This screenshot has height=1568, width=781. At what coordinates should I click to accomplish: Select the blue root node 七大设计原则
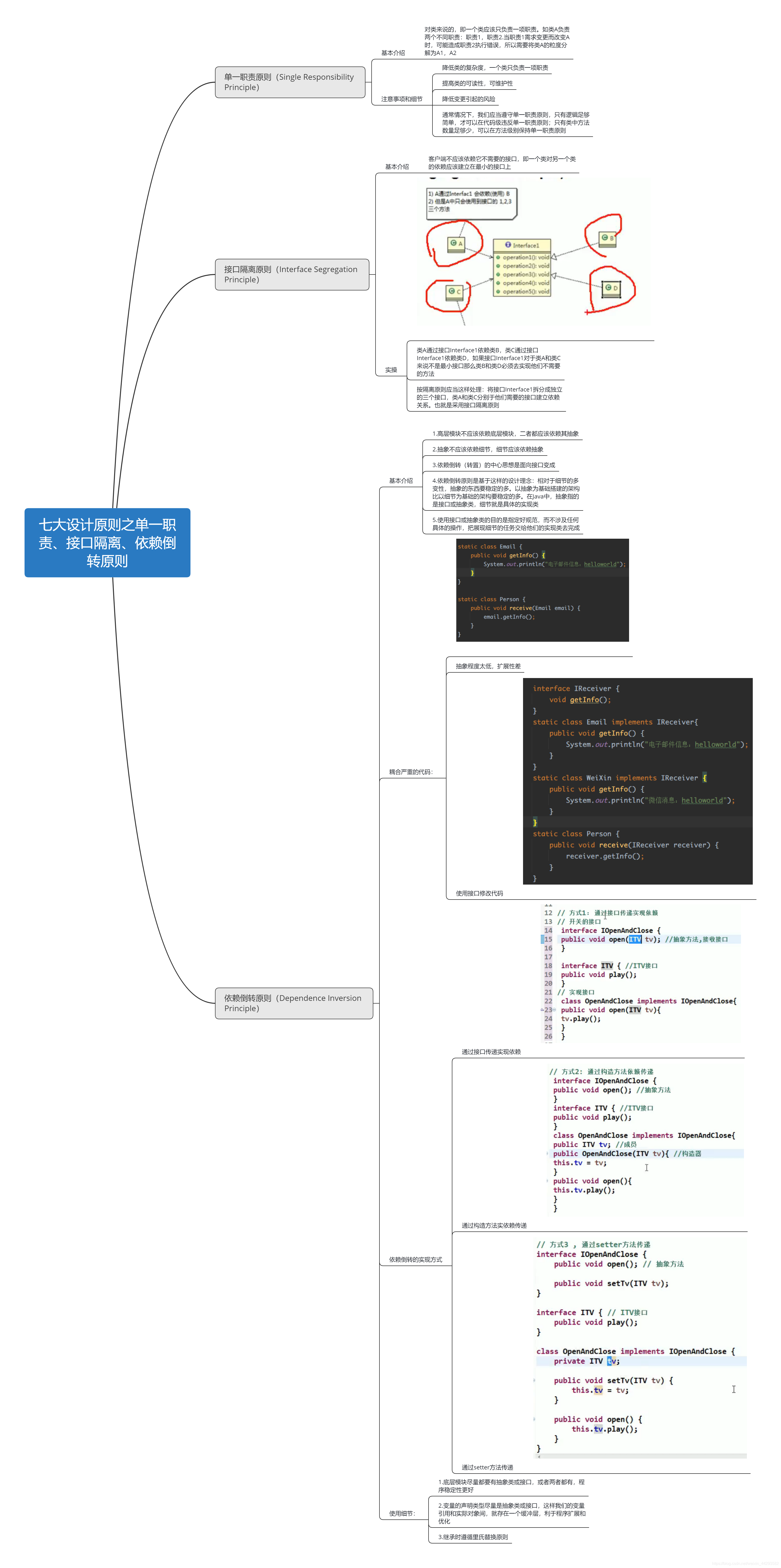(107, 542)
